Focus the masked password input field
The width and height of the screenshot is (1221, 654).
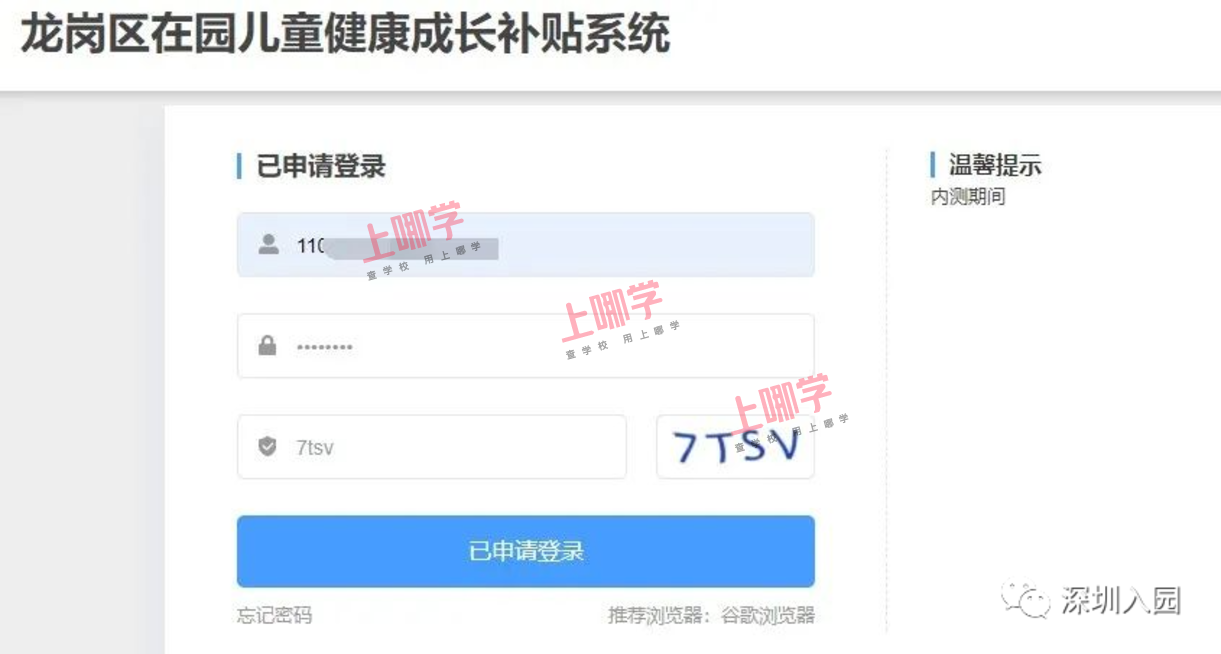tap(525, 346)
